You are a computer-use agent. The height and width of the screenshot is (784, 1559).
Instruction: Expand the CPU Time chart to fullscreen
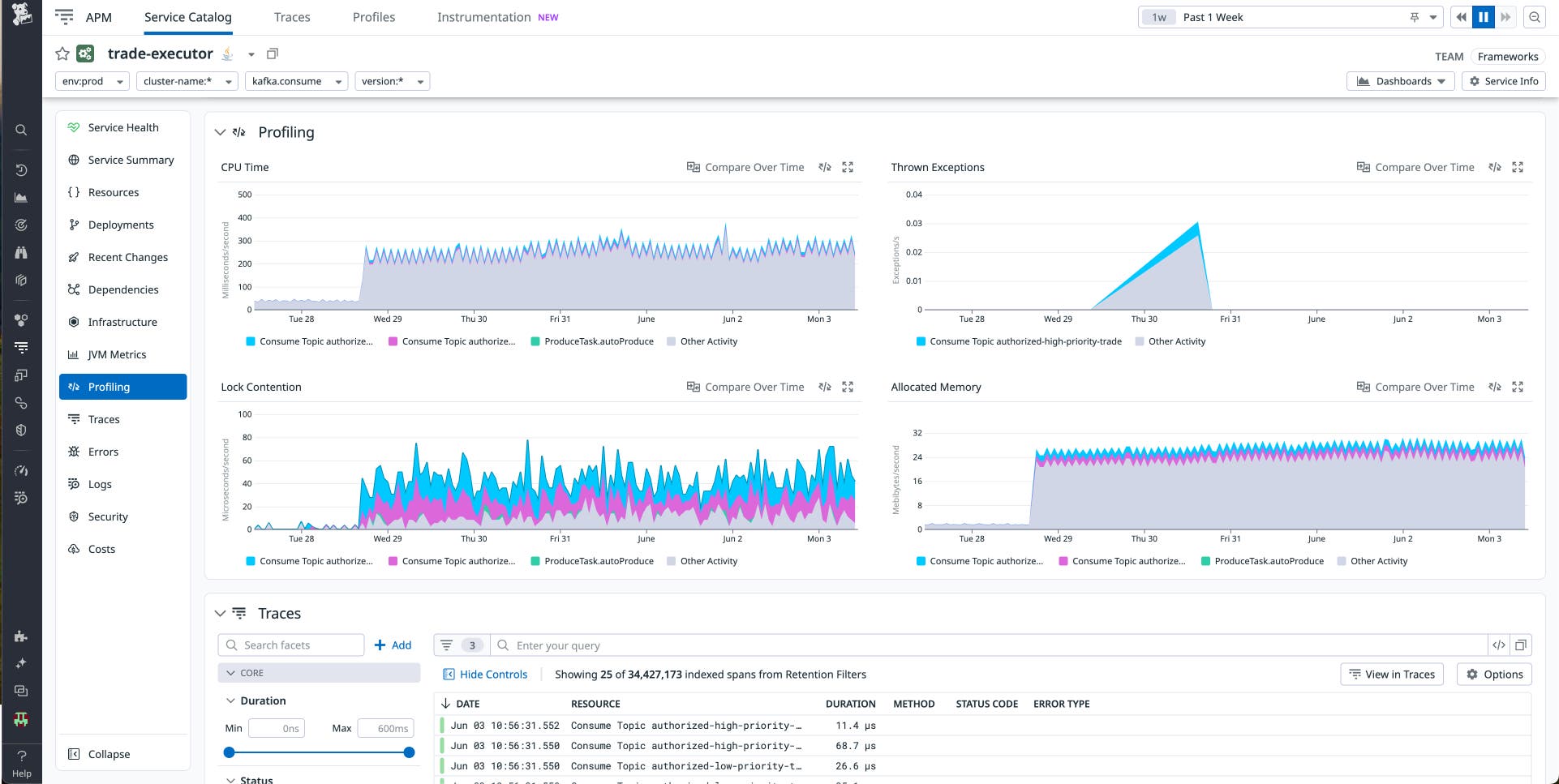coord(848,167)
